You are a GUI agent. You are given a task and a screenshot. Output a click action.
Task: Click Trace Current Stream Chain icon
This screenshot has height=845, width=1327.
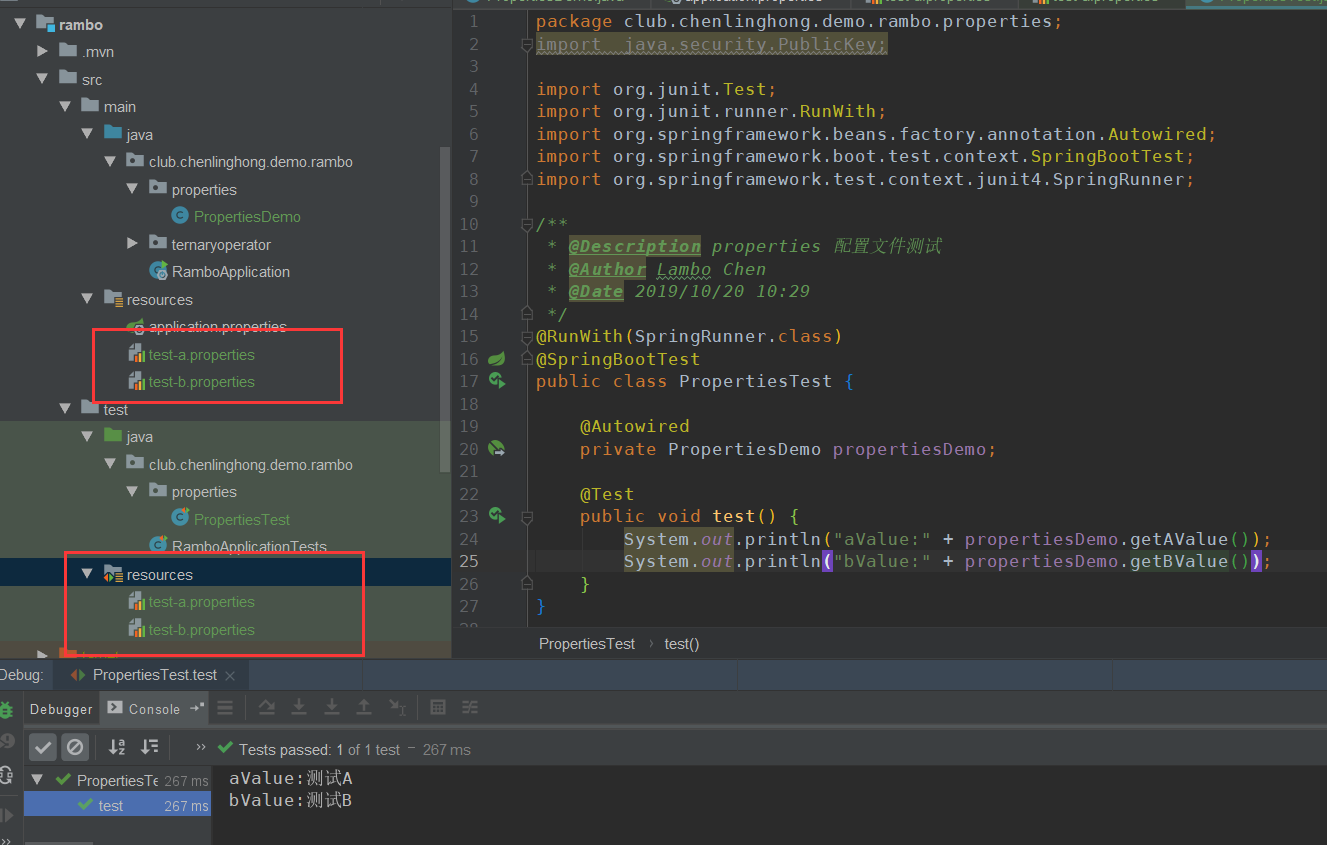coord(470,708)
